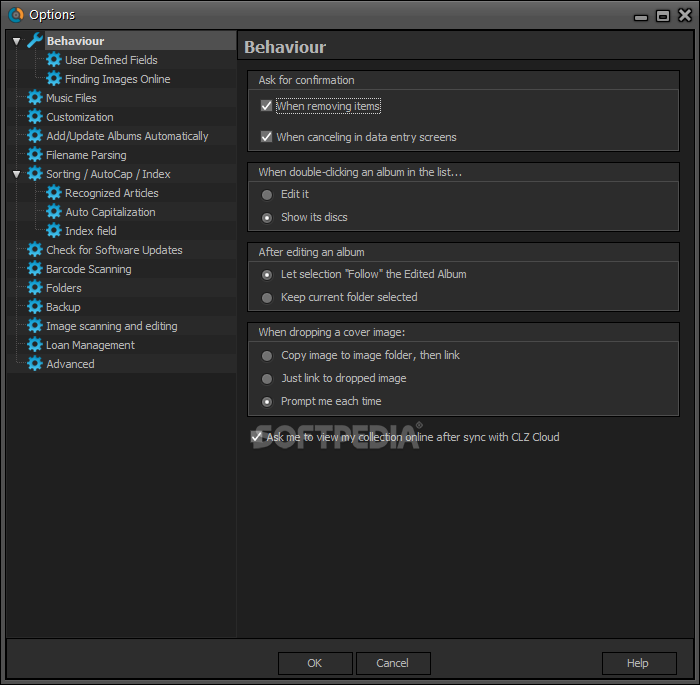This screenshot has width=700, height=685.
Task: Click the gear icon beside Backup
Action: click(x=35, y=307)
